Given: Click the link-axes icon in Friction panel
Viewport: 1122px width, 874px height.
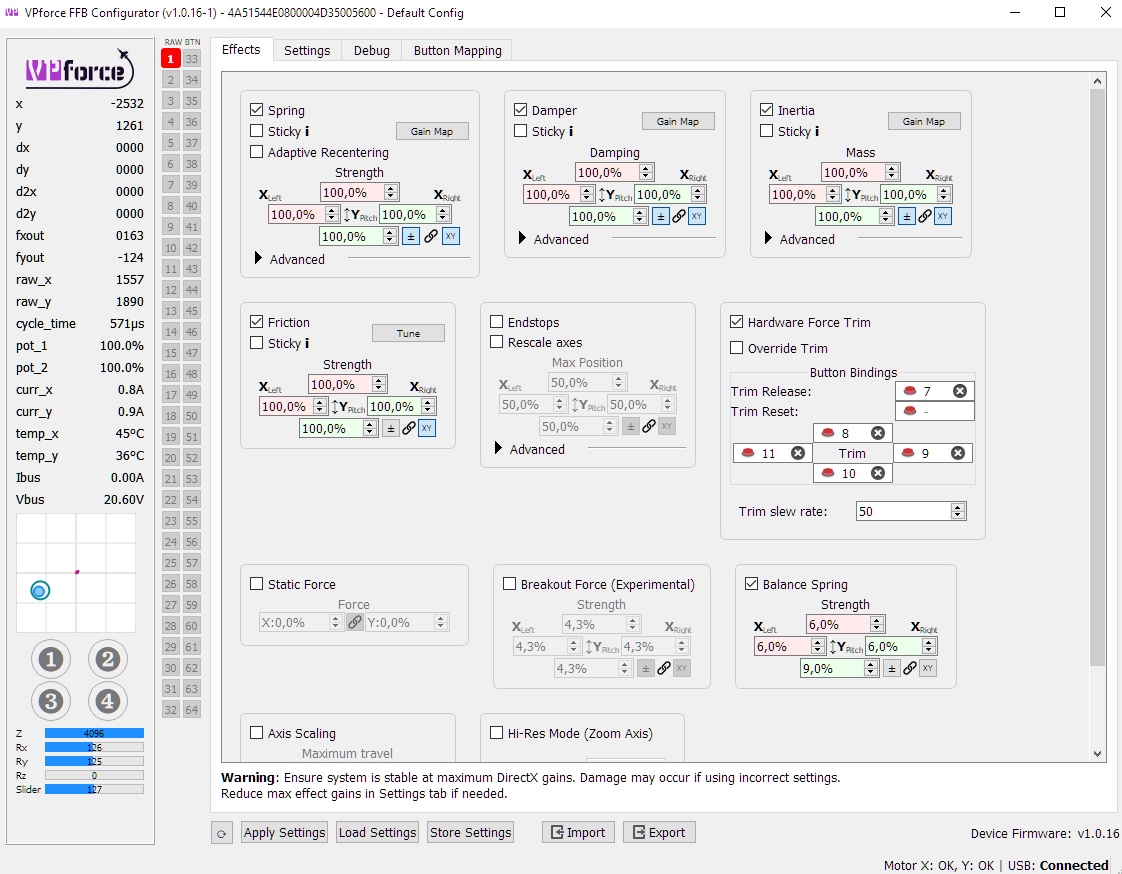Looking at the screenshot, I should coord(409,428).
